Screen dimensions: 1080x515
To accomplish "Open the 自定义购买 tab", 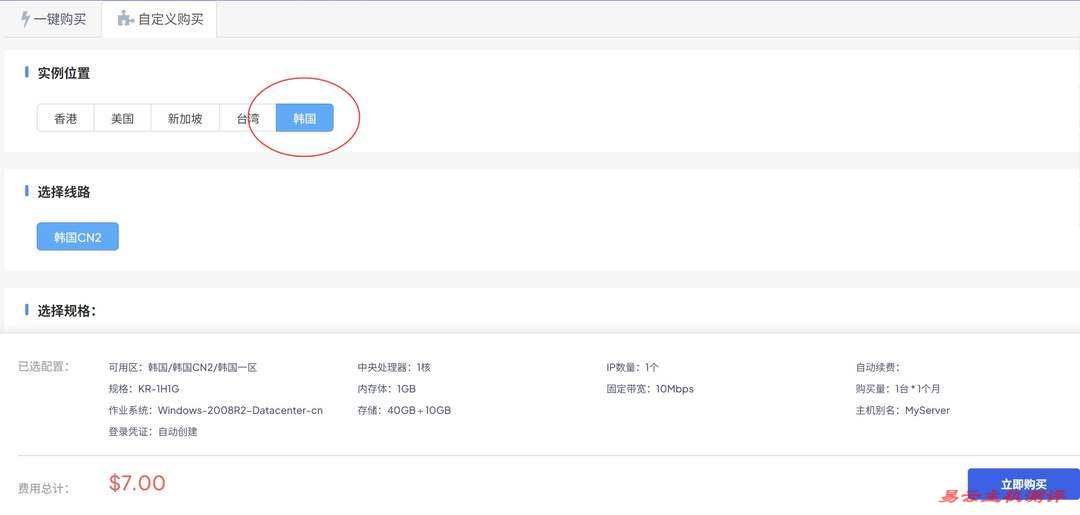I will pos(159,19).
